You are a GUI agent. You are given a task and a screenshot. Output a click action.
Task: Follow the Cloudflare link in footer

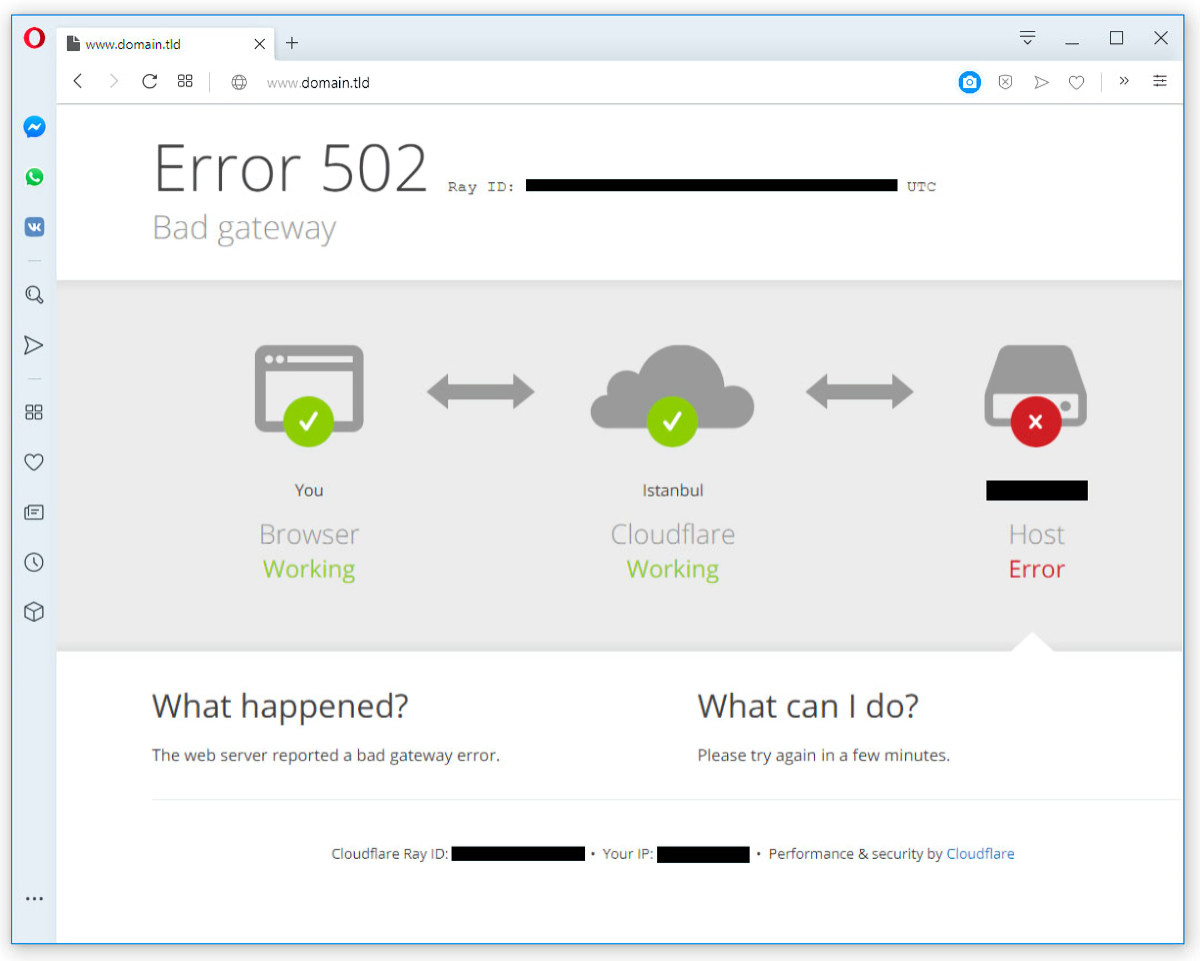coord(980,854)
